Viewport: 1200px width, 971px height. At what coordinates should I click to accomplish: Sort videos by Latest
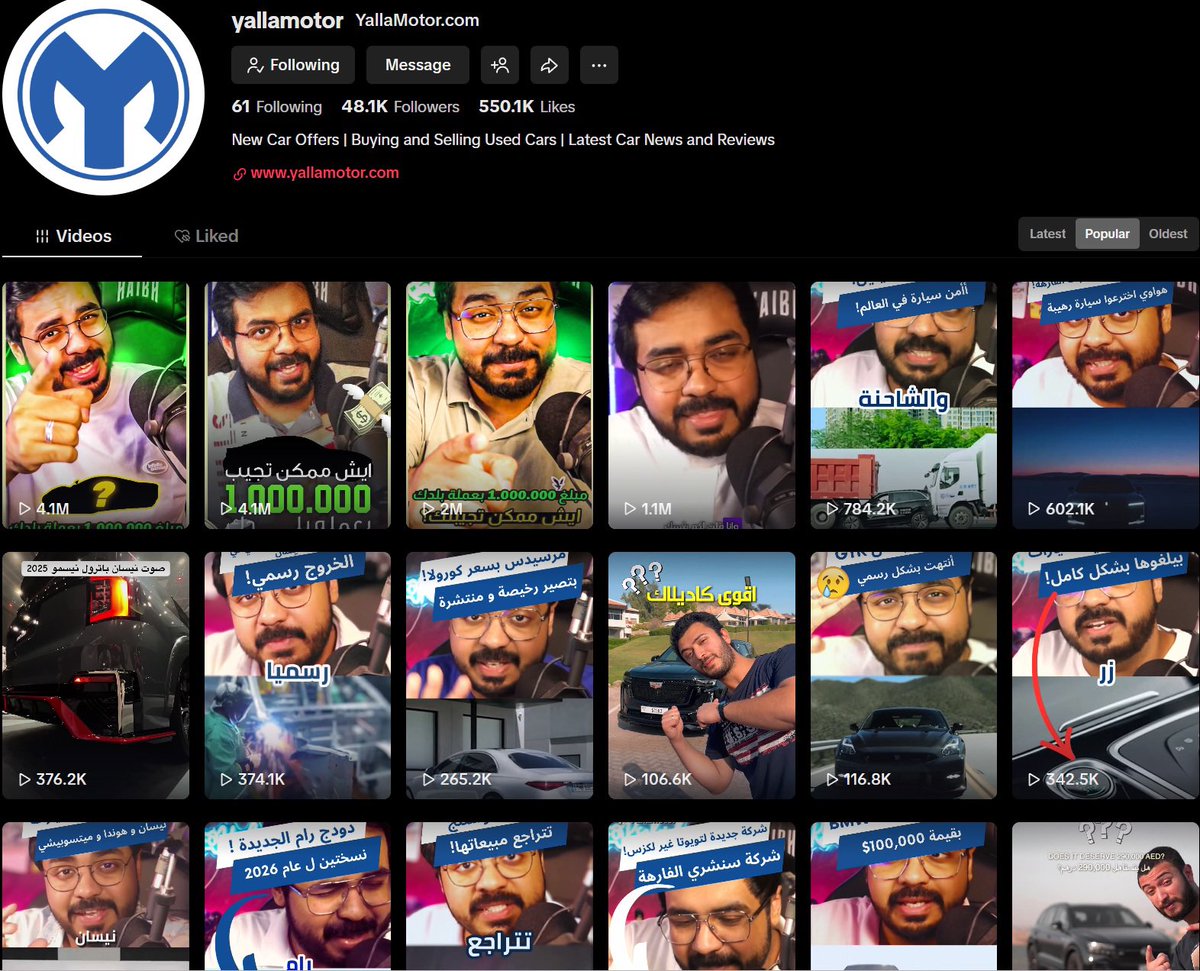point(1048,234)
